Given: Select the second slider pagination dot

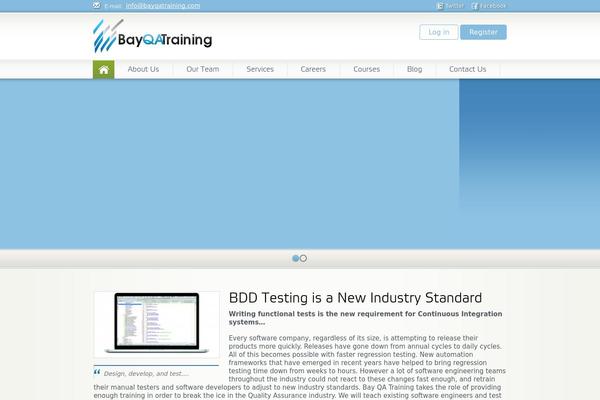Looking at the screenshot, I should pyautogui.click(x=303, y=258).
